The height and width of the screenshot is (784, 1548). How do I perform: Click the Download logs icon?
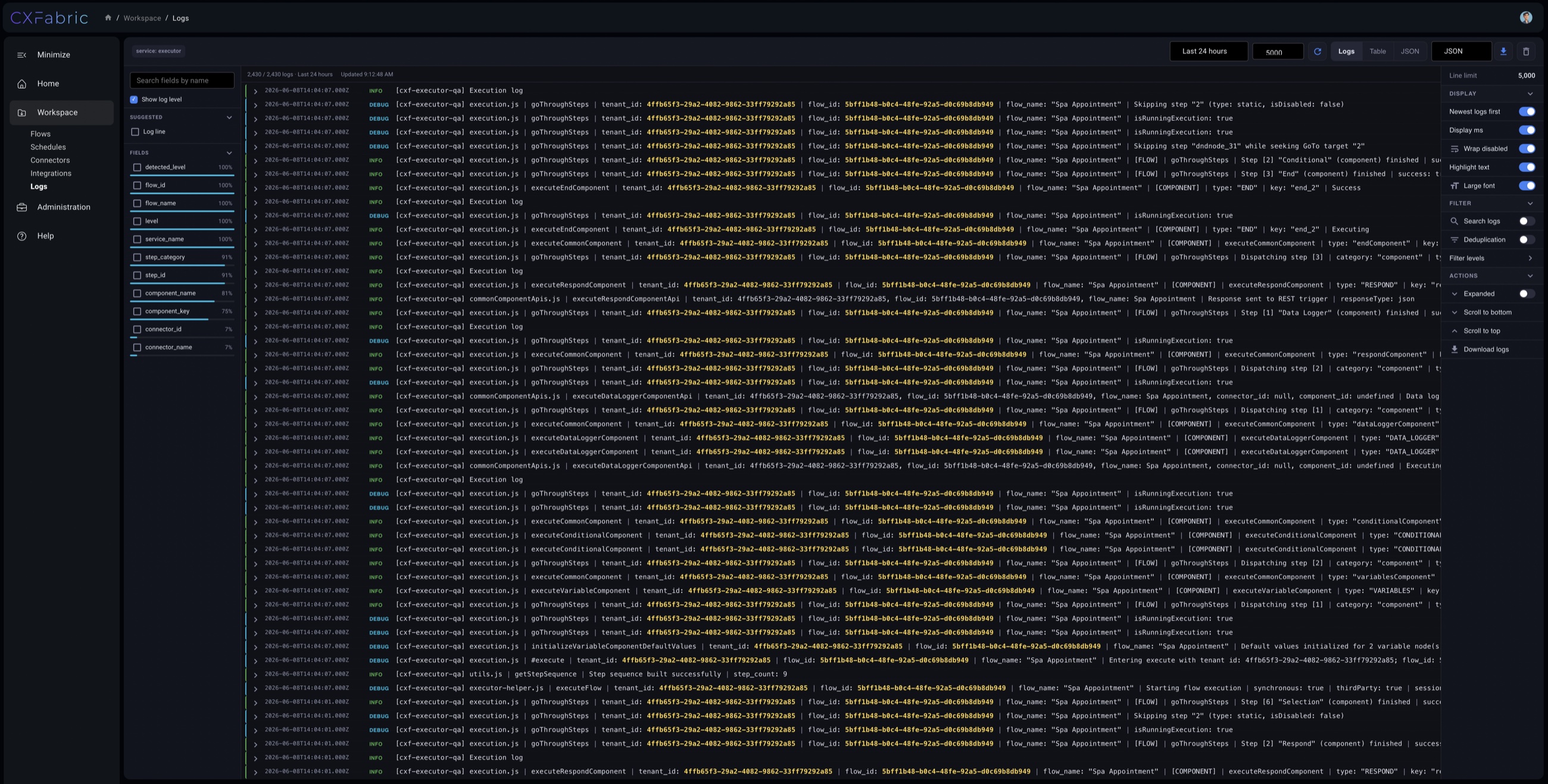click(x=1455, y=349)
